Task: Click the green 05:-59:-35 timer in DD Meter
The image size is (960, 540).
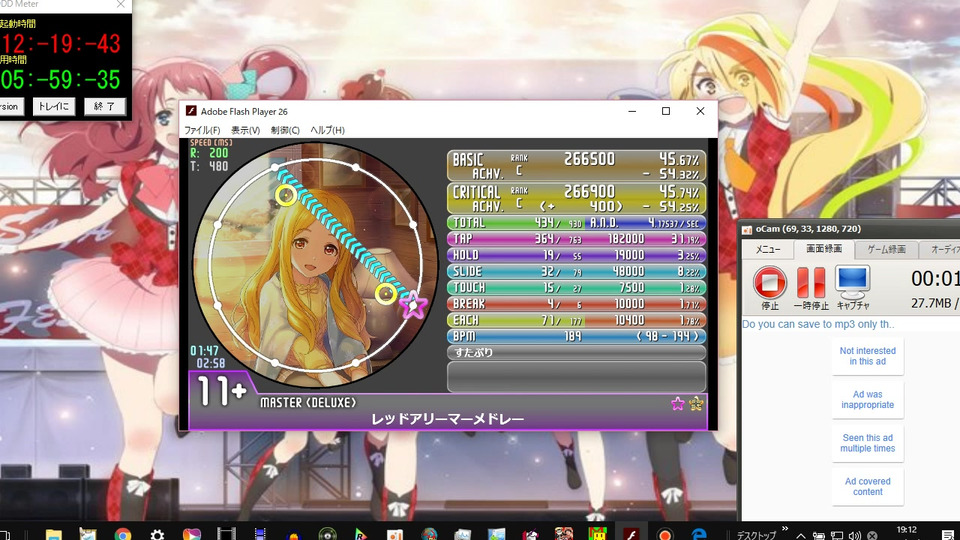Action: [x=61, y=80]
